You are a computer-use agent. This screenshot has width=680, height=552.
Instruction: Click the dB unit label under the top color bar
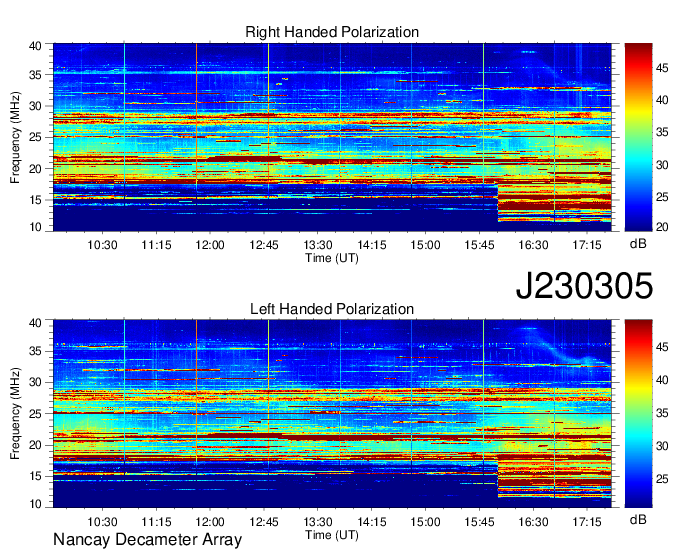point(638,244)
